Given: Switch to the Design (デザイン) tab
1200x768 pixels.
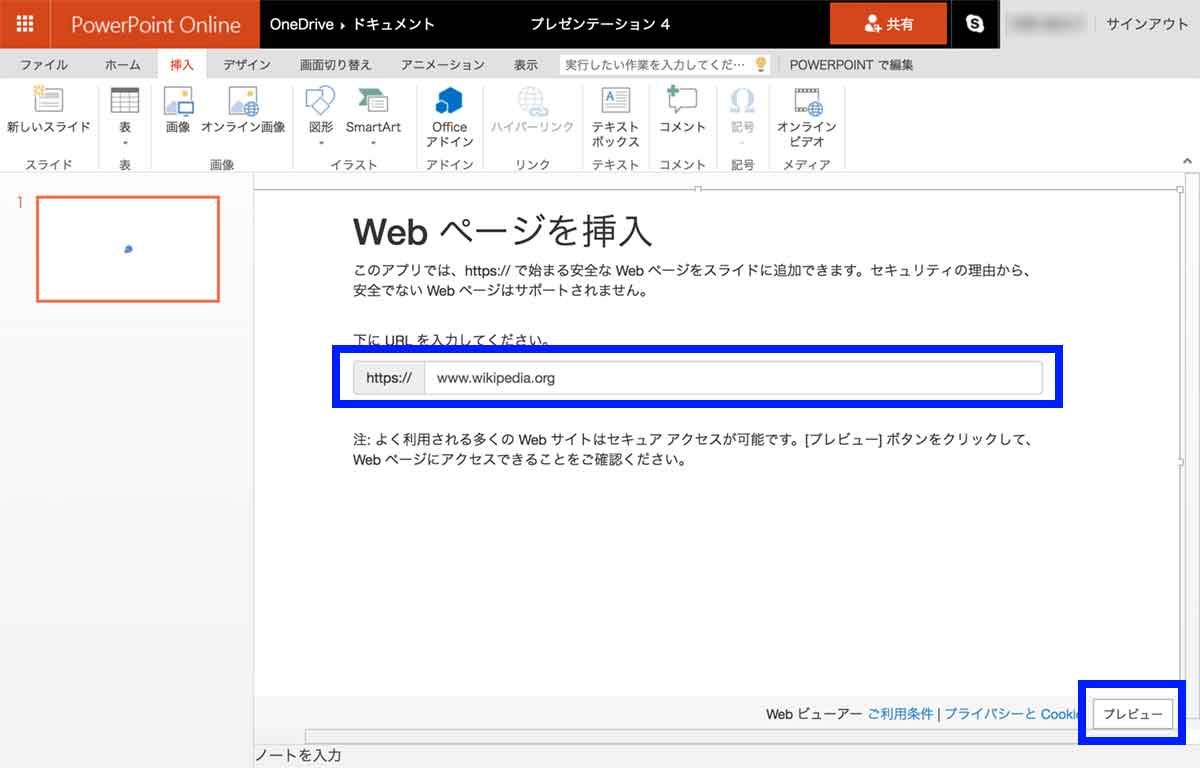Looking at the screenshot, I should coord(247,65).
